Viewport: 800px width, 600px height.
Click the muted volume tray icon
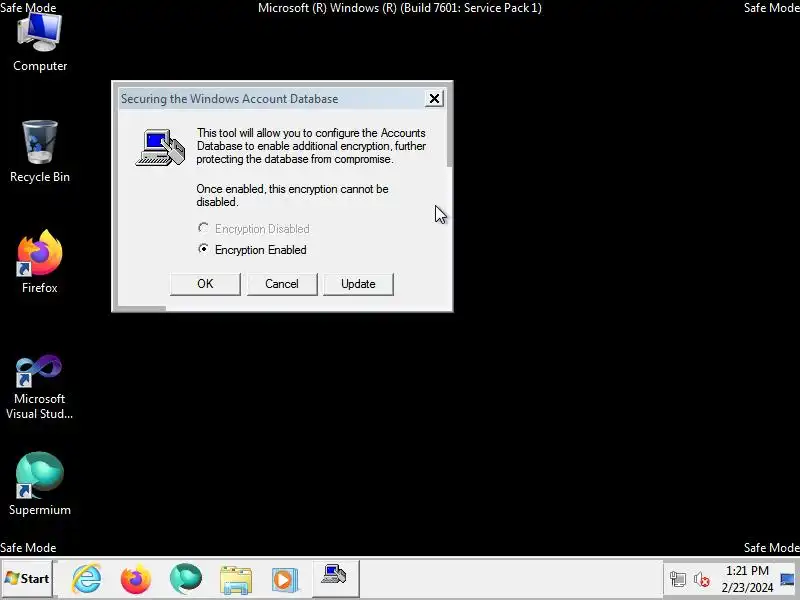(x=702, y=580)
